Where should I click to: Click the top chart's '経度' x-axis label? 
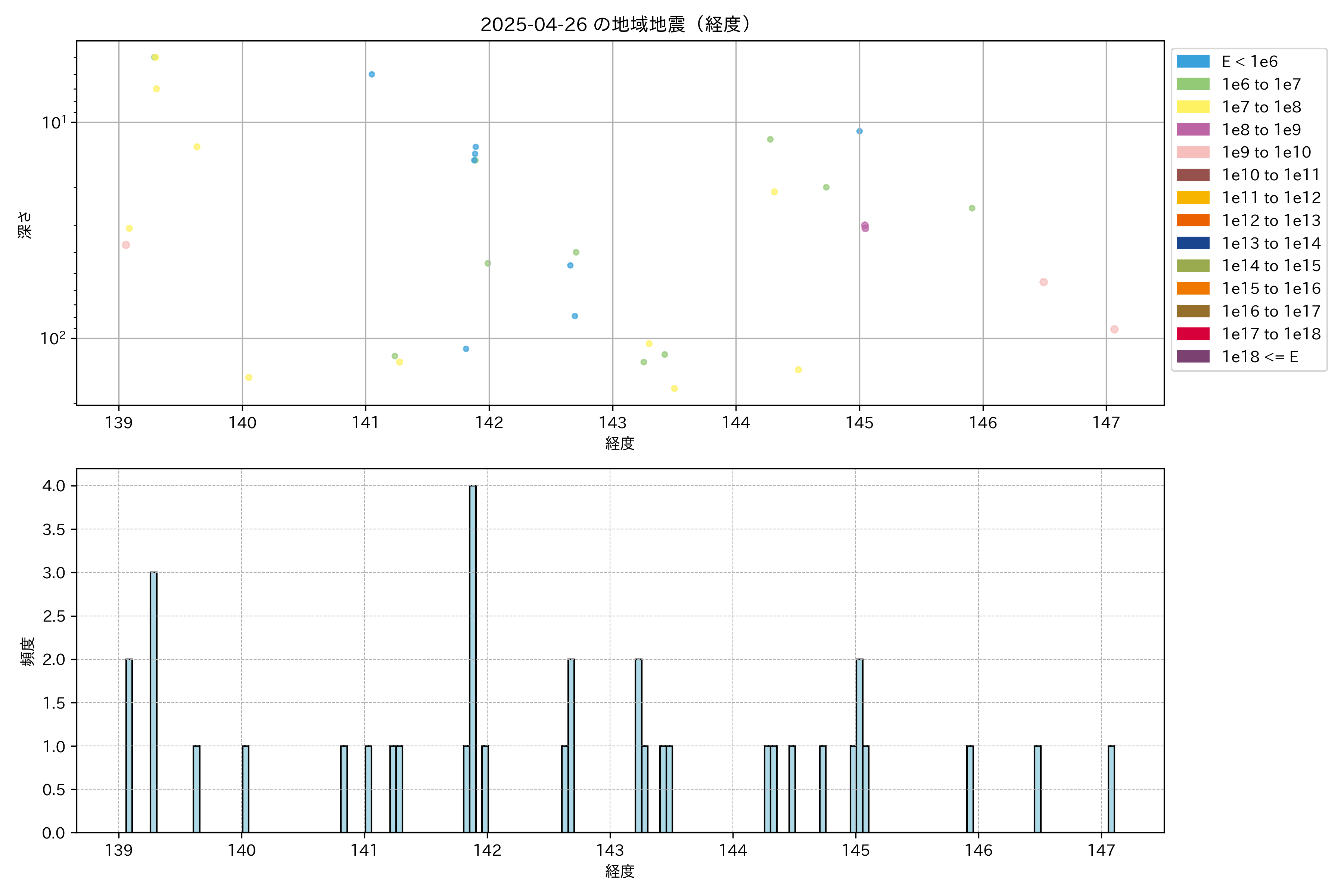619,444
